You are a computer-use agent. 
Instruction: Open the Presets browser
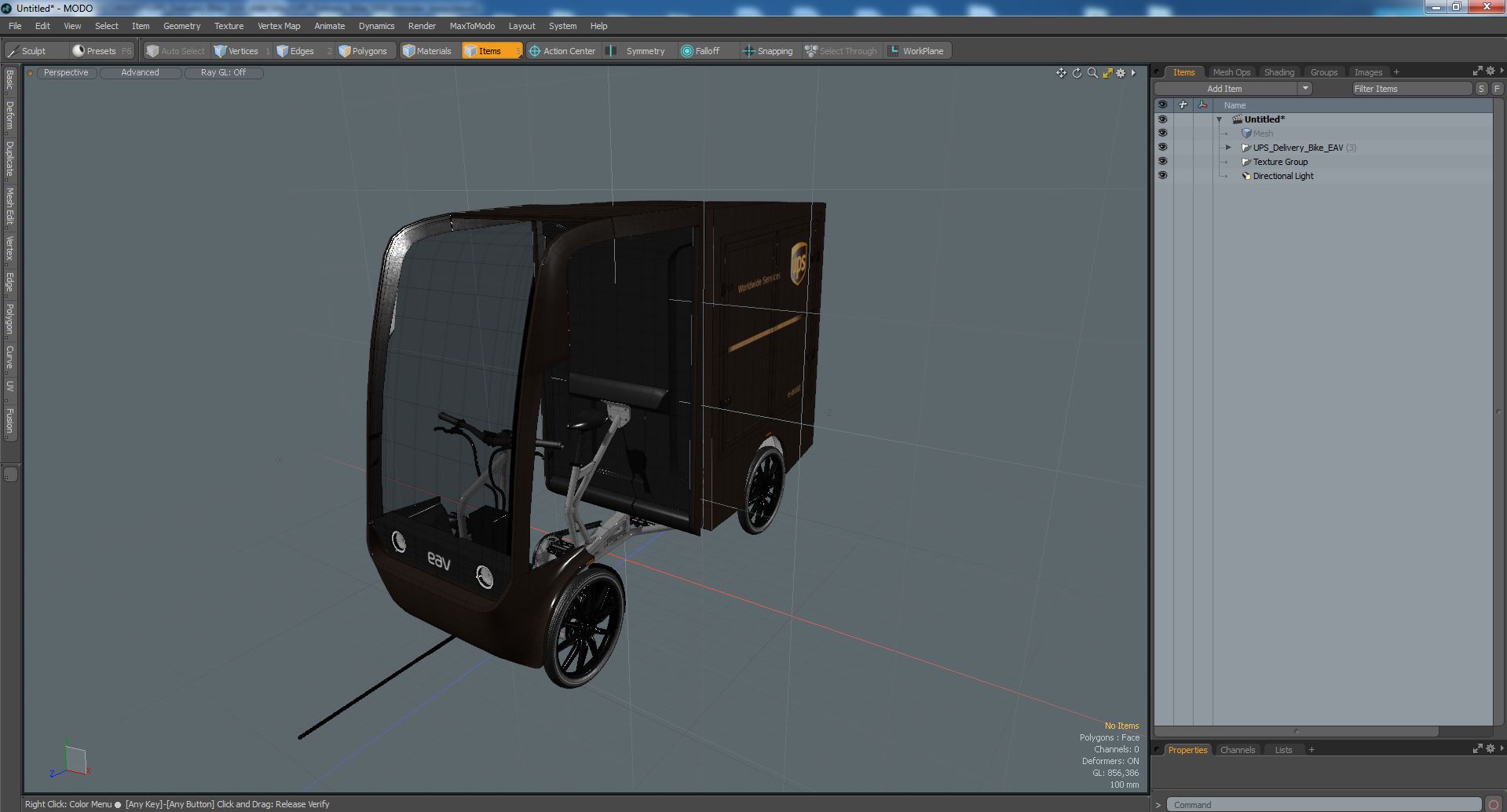pyautogui.click(x=102, y=51)
